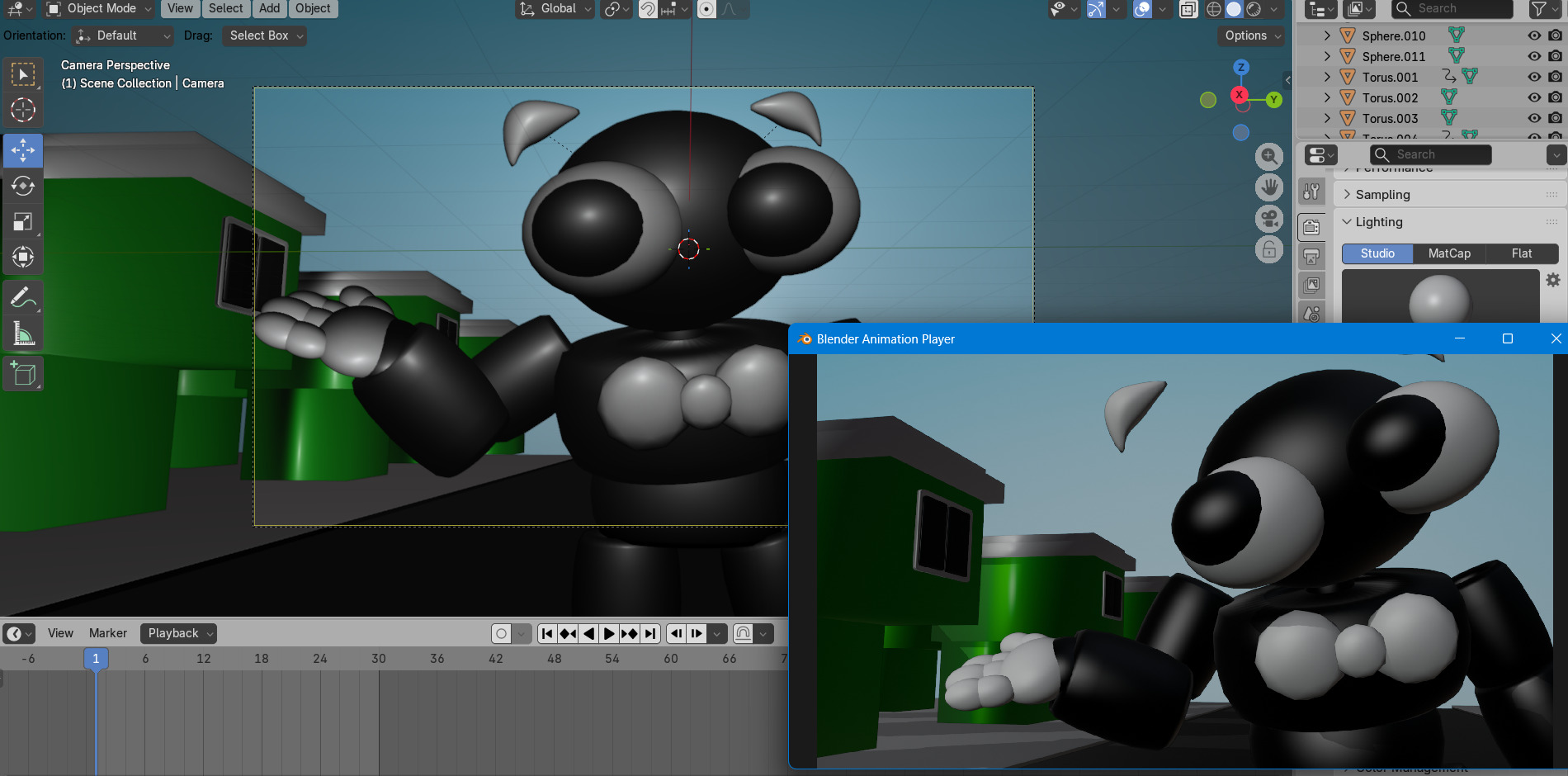The height and width of the screenshot is (776, 1568).
Task: Open the Marker menu in timeline
Action: tap(107, 633)
